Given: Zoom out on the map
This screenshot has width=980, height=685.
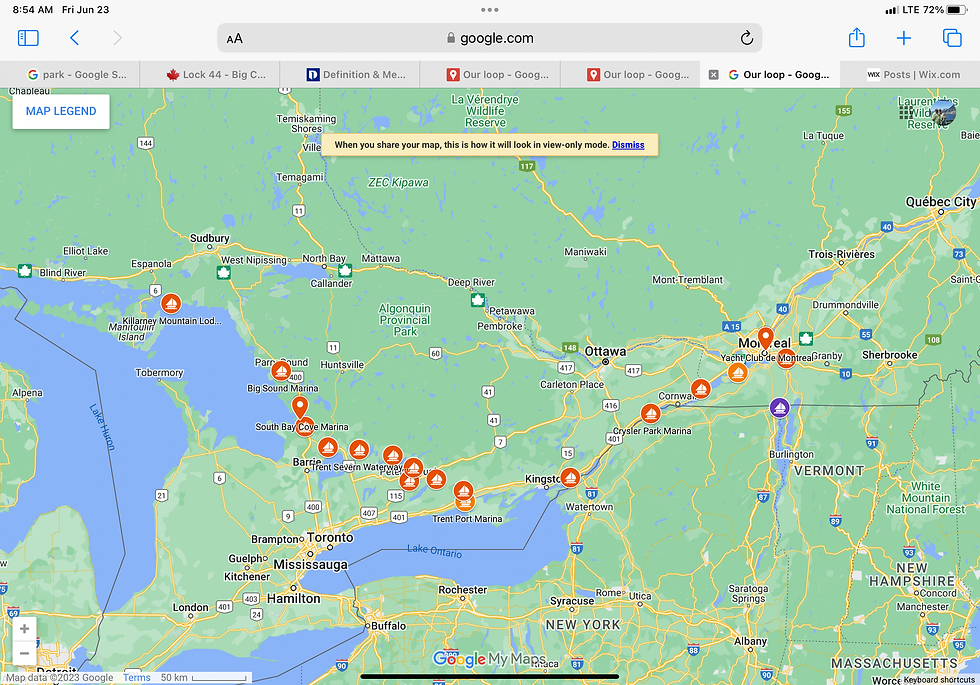Looking at the screenshot, I should (24, 654).
